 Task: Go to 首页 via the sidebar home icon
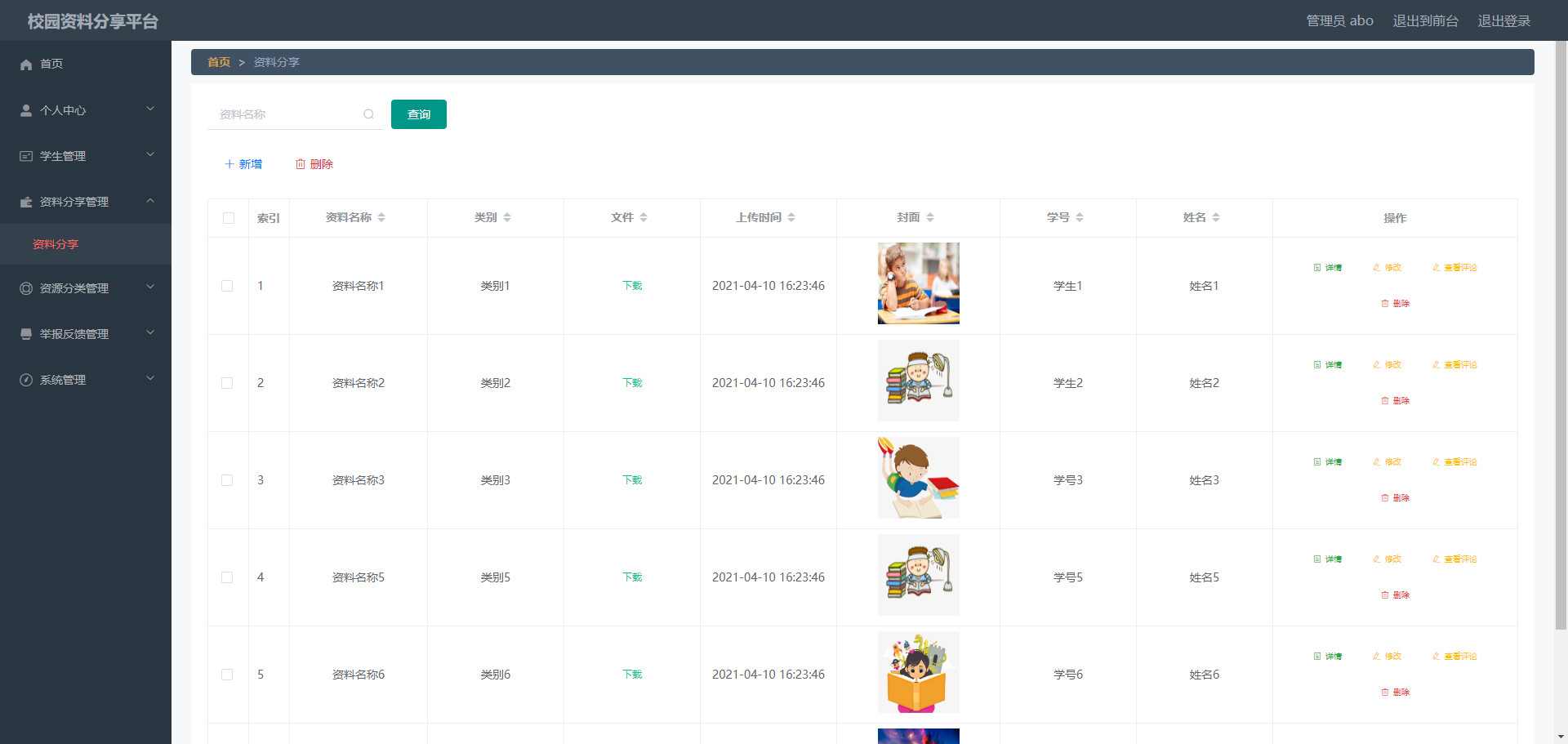pyautogui.click(x=26, y=65)
